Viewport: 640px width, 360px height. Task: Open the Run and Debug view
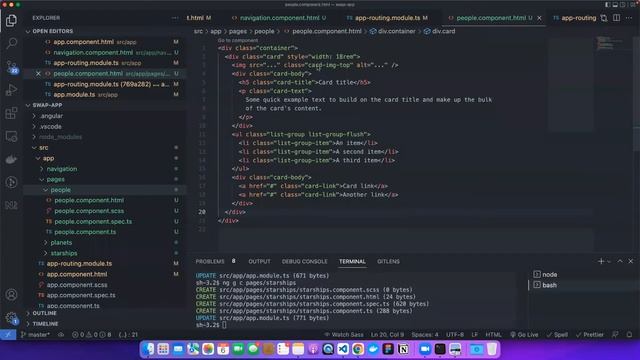click(11, 89)
